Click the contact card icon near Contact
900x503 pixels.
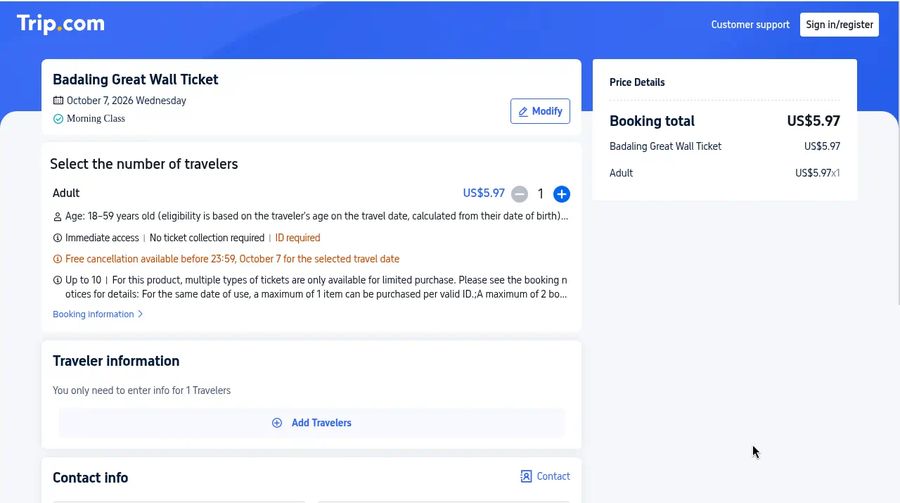pos(526,476)
